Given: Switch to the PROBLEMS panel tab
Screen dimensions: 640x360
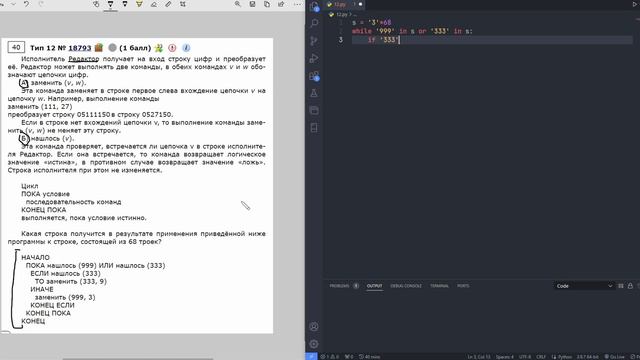Looking at the screenshot, I should (x=340, y=286).
